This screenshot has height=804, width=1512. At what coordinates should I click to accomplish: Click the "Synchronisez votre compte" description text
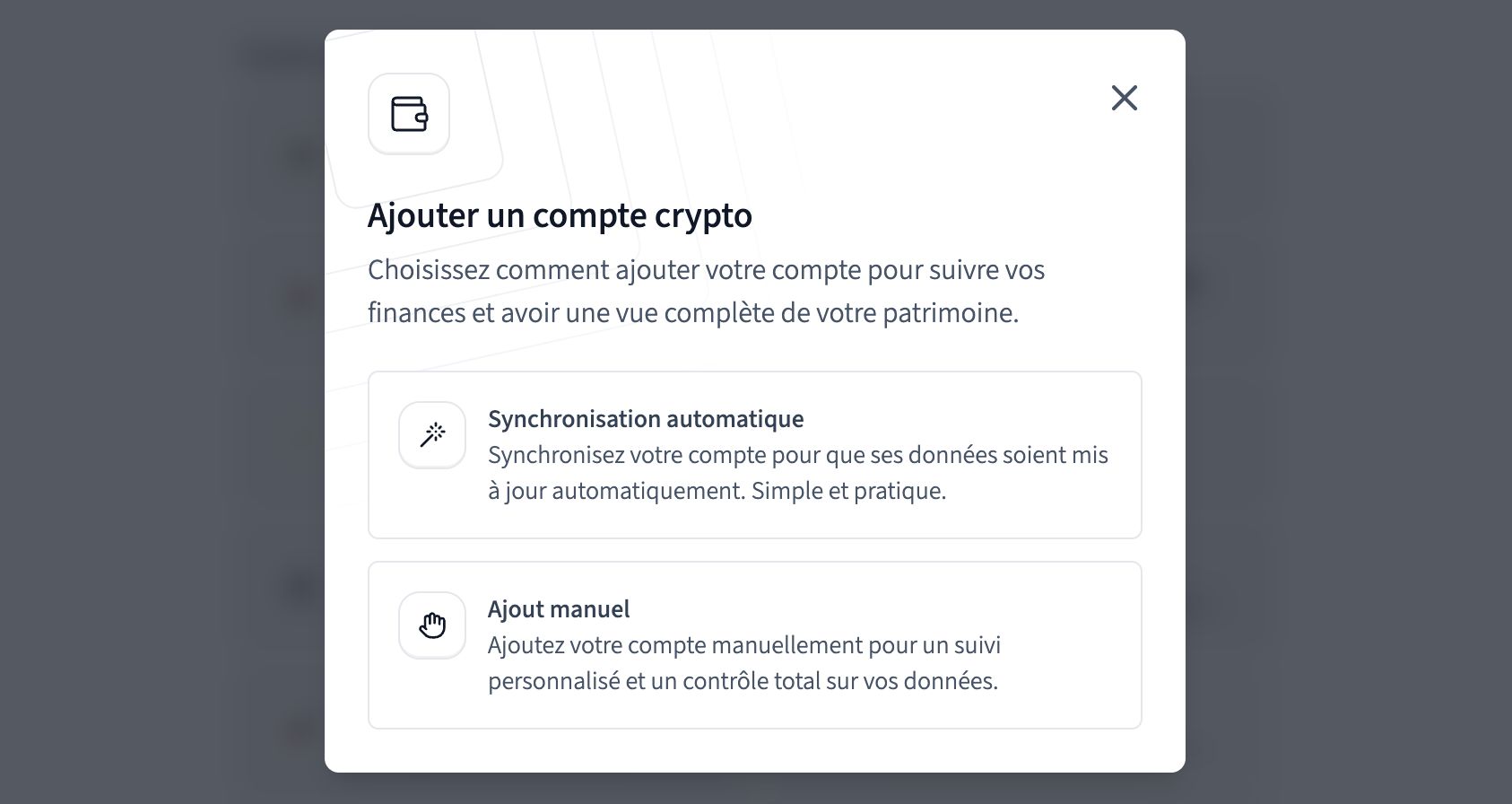[x=797, y=455]
